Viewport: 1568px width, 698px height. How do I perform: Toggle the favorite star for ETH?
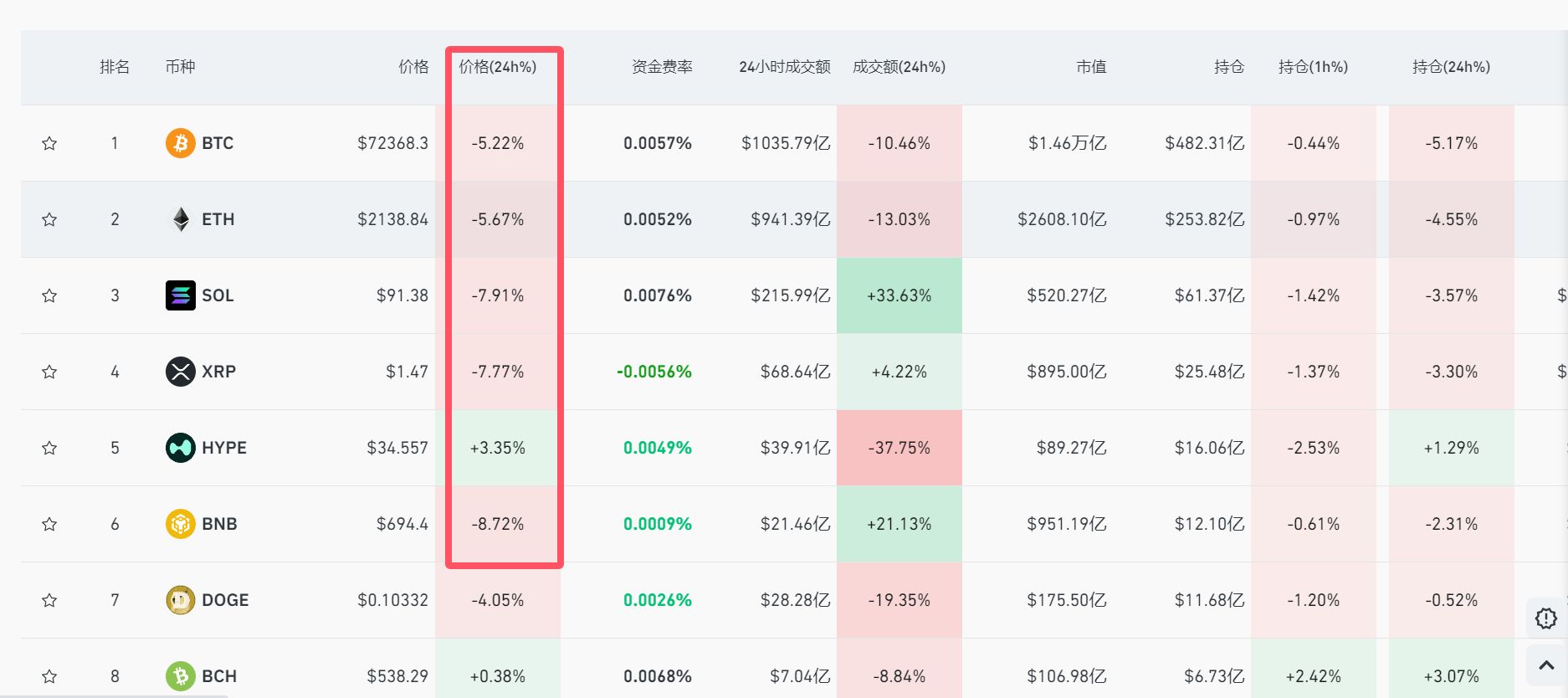(x=49, y=219)
